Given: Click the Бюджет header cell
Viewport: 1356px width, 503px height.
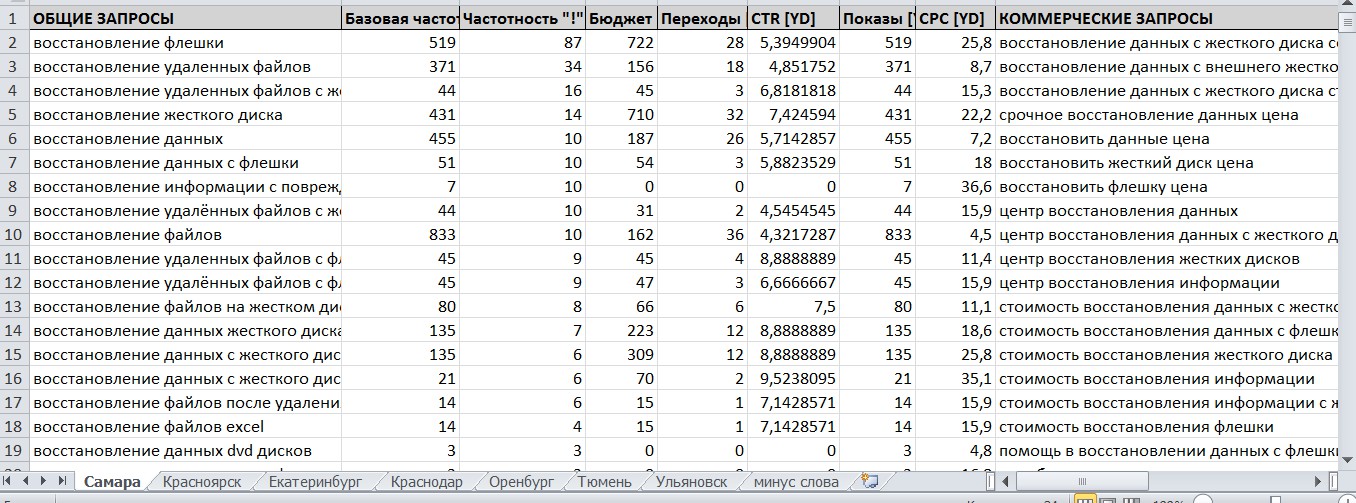Looking at the screenshot, I should coord(622,18).
